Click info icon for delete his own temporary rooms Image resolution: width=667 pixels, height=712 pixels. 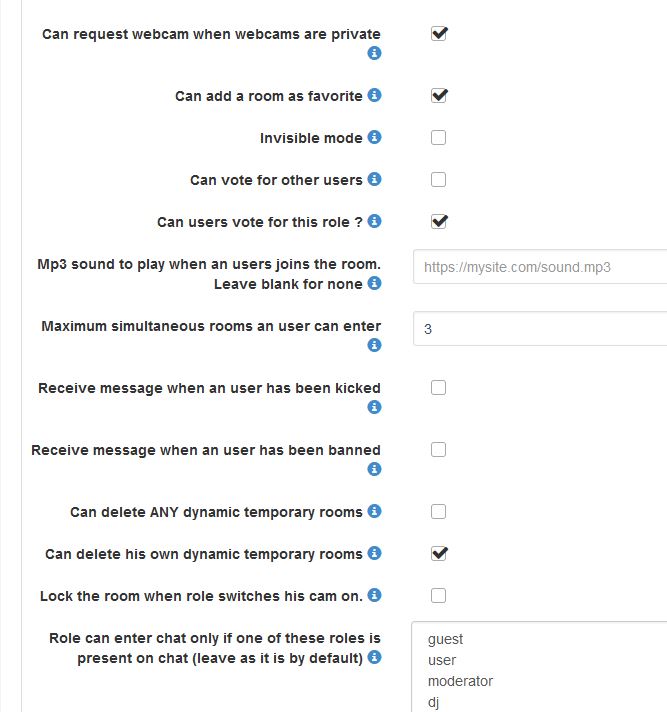(375, 553)
